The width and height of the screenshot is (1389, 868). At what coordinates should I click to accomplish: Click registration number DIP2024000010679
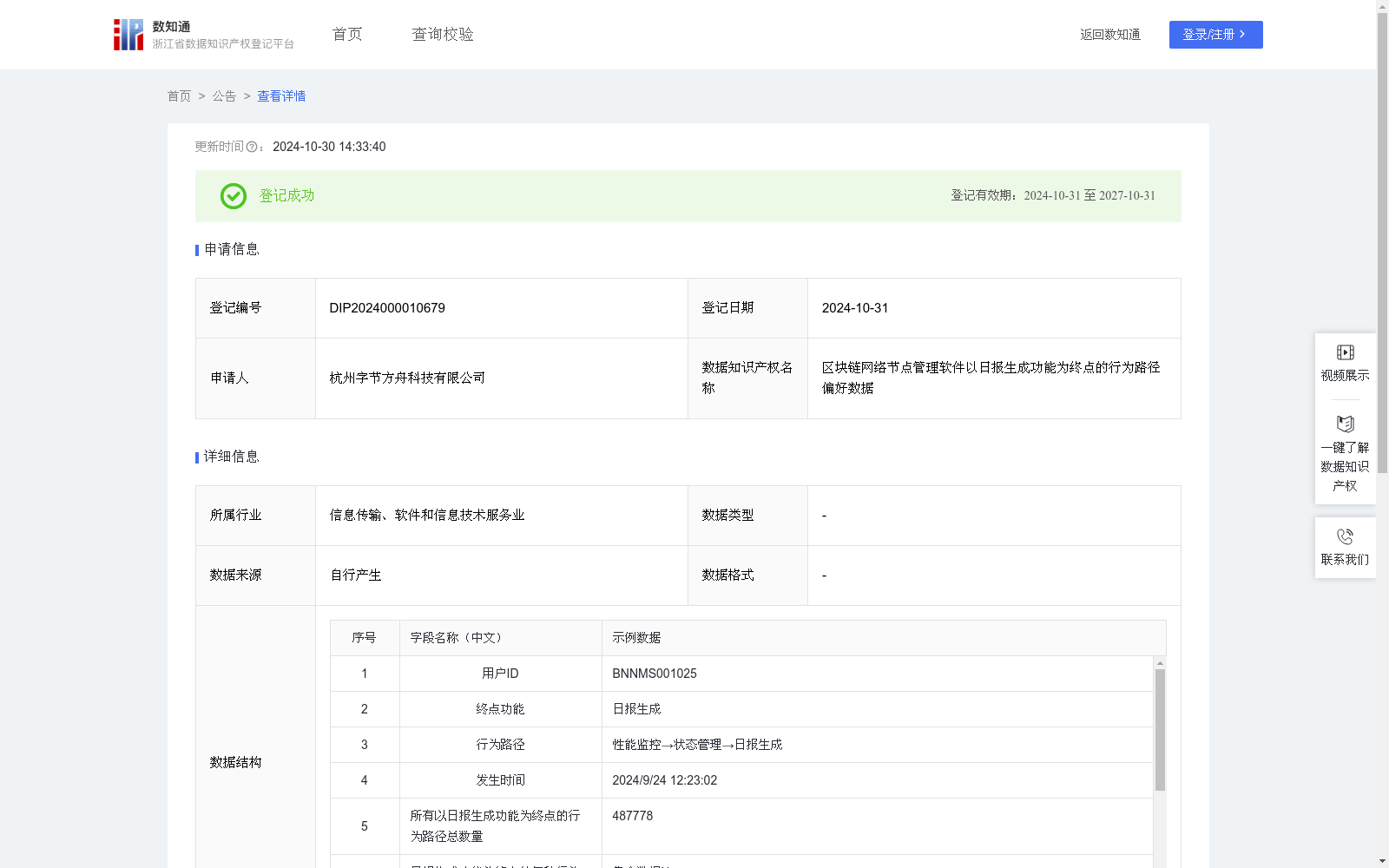387,308
